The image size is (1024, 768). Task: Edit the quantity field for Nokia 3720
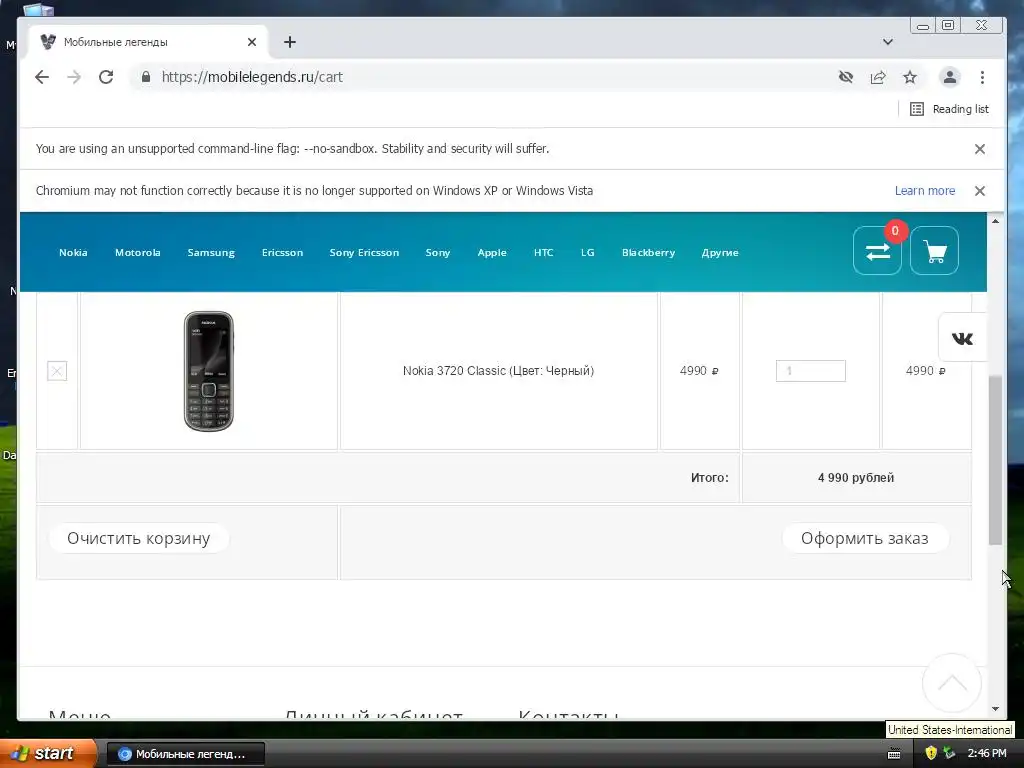coord(810,371)
